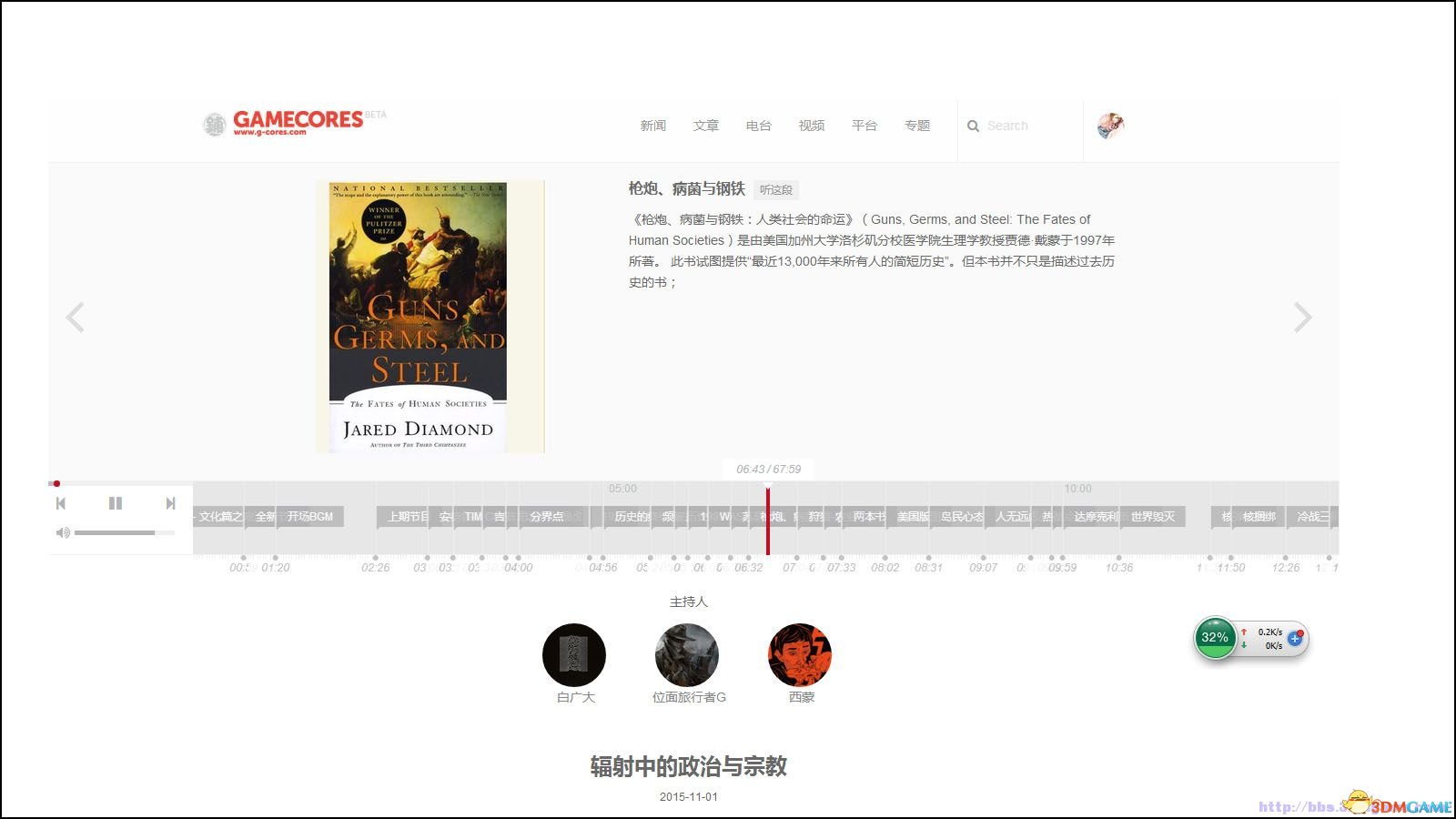
Task: Click the 08:02 timestamp dot
Action: pyautogui.click(x=885, y=557)
